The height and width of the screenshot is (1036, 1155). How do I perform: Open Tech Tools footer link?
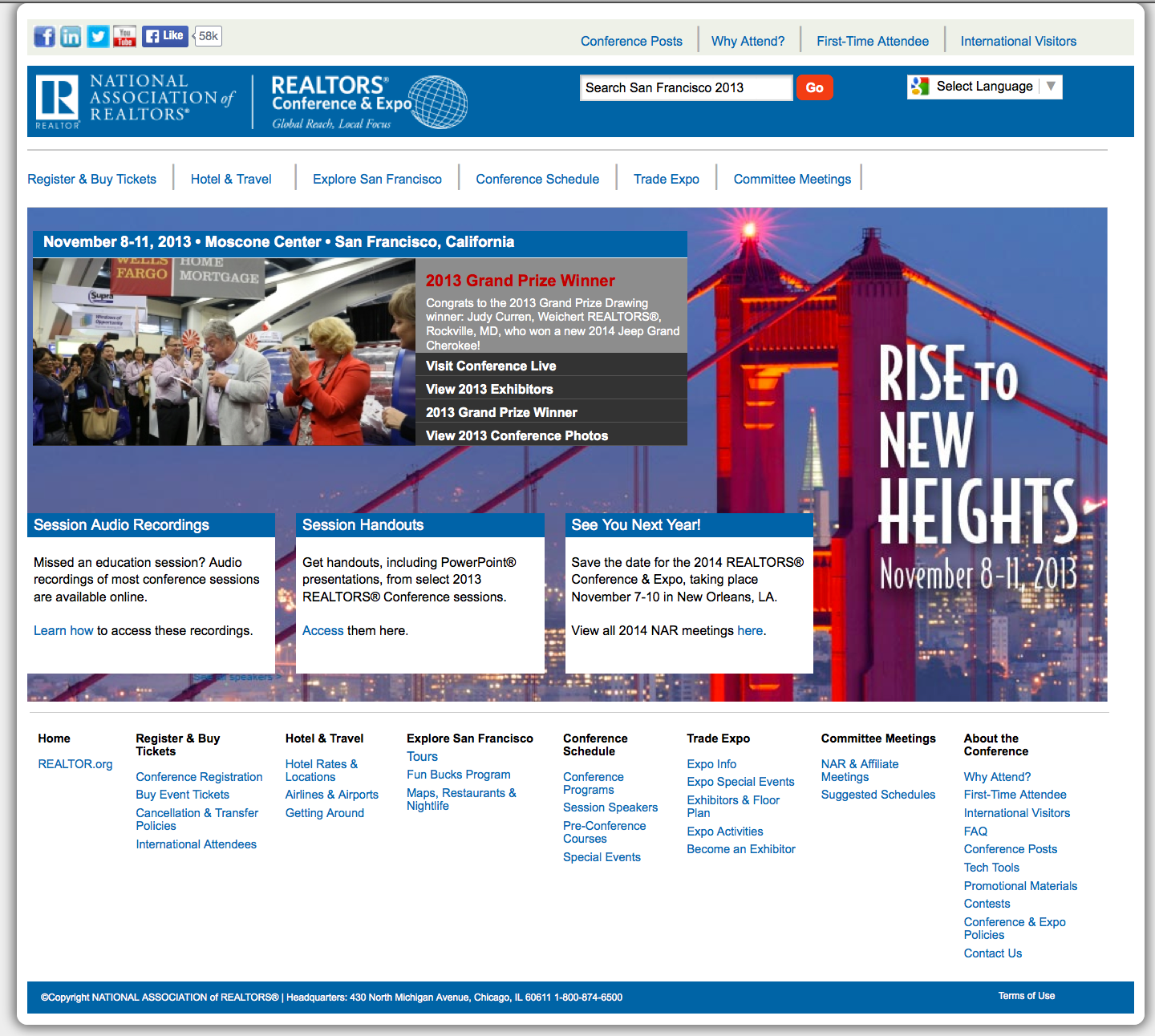[x=991, y=868]
